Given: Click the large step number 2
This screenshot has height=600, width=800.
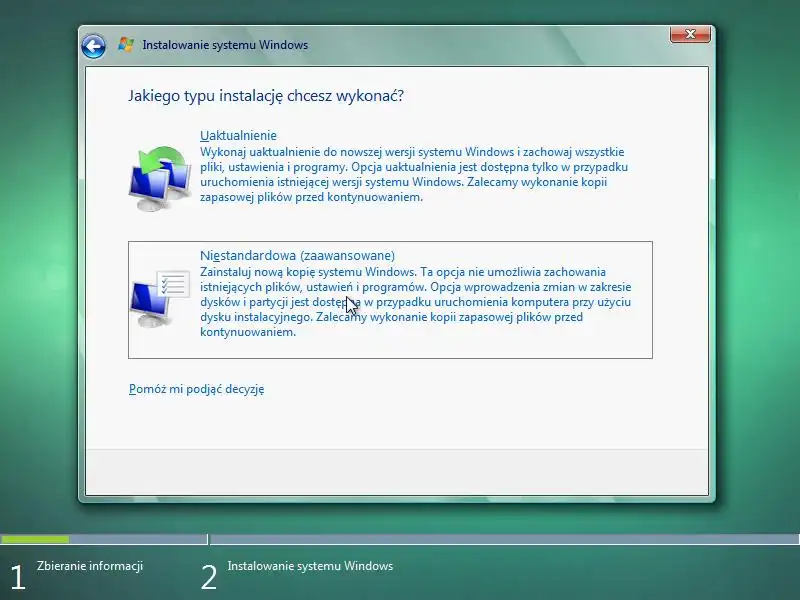Looking at the screenshot, I should tap(209, 578).
